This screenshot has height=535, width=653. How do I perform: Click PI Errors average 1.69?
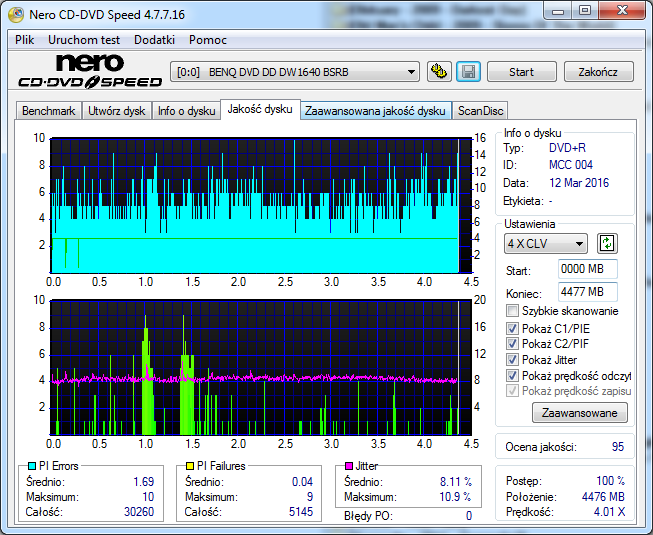coord(144,482)
